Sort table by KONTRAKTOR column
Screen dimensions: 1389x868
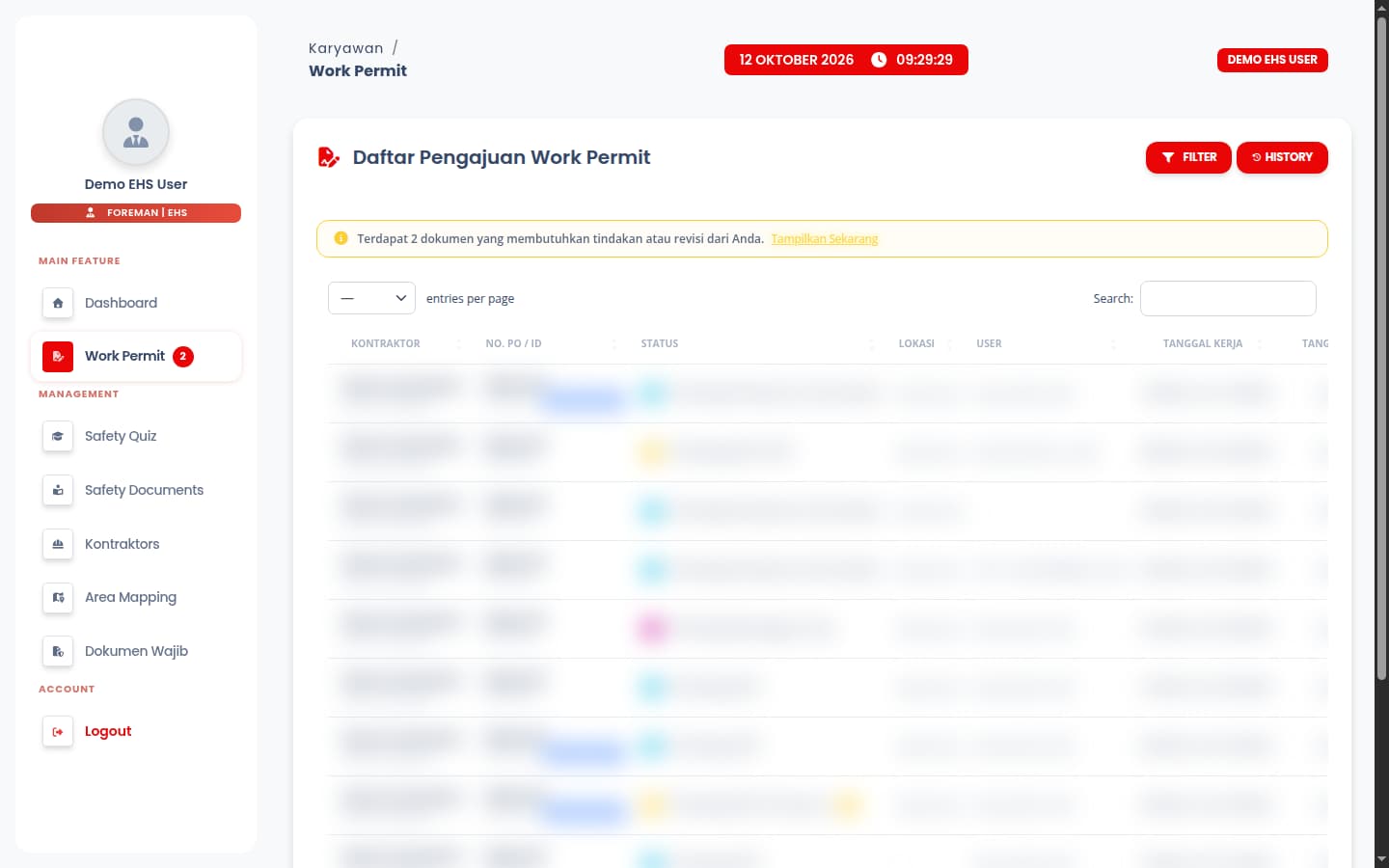pos(395,343)
